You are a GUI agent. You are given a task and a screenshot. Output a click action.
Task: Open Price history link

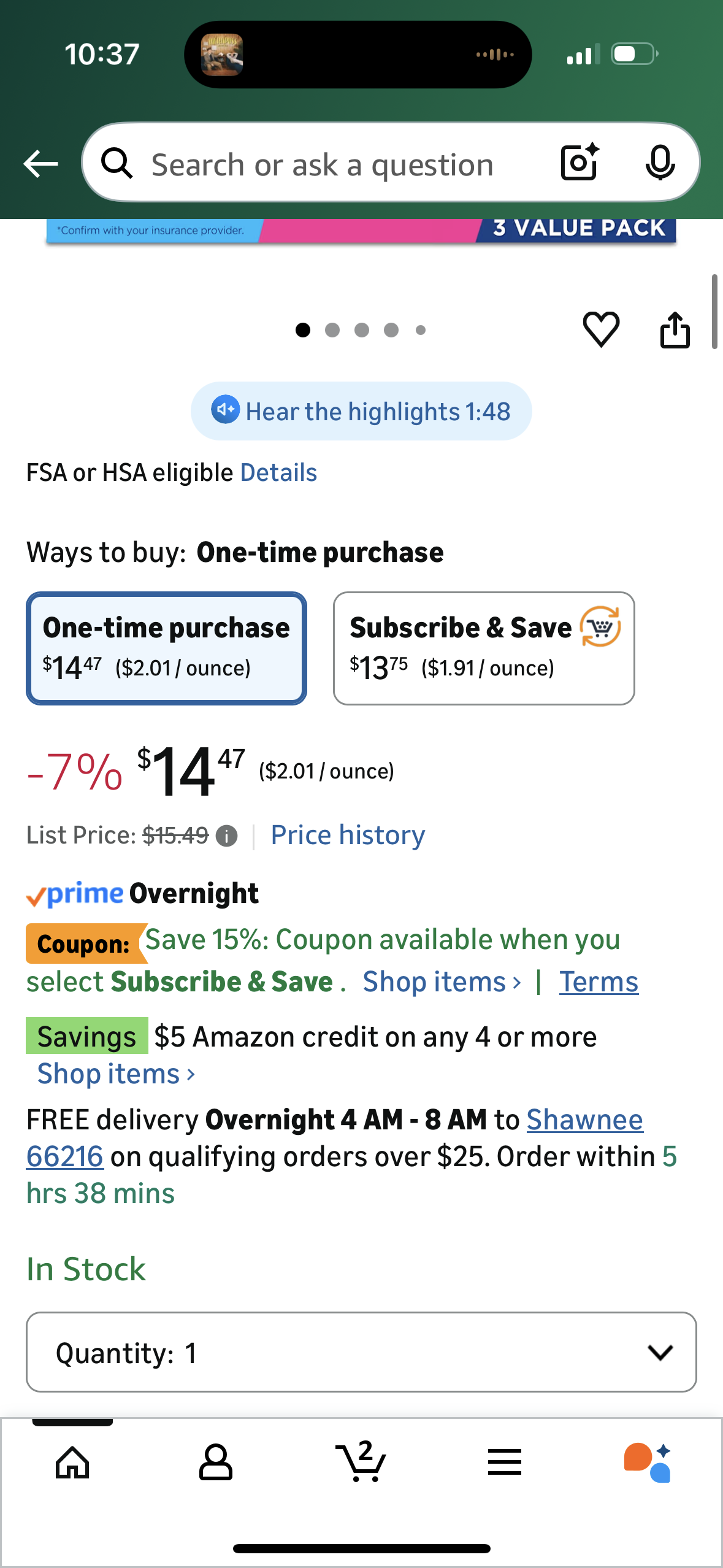pos(348,836)
